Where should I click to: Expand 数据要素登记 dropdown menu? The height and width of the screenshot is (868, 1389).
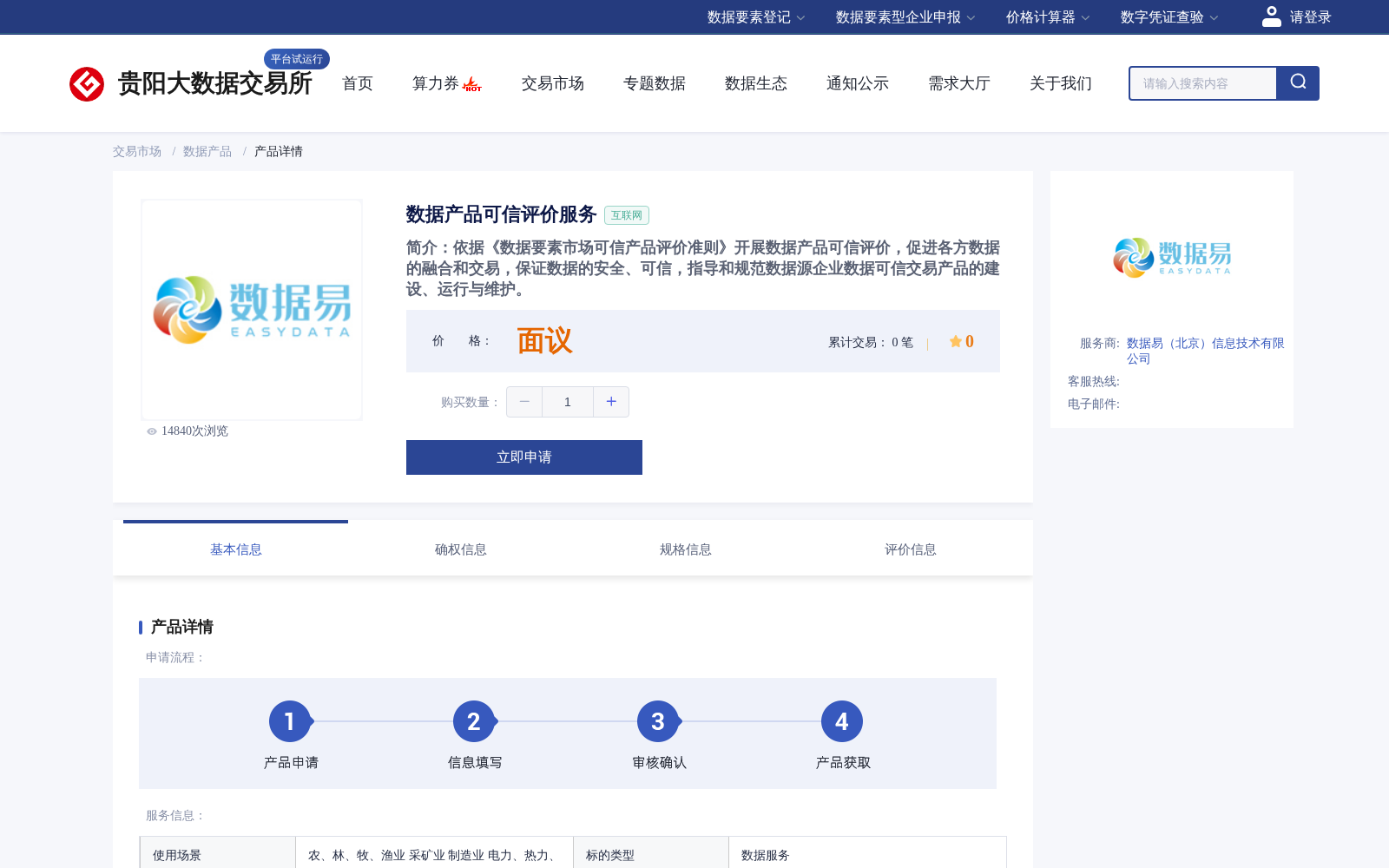pos(756,17)
